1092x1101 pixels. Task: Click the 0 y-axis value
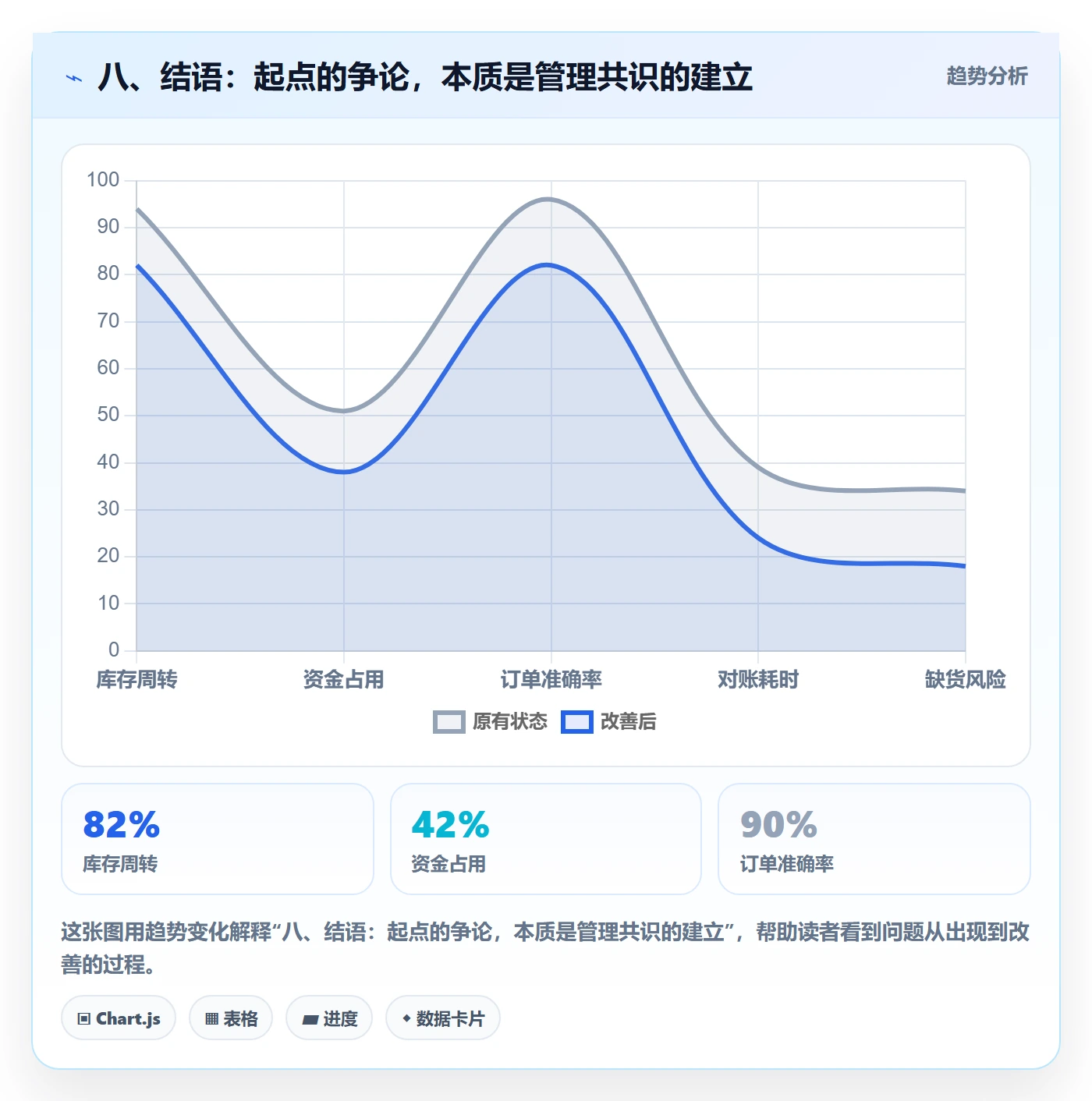click(114, 650)
